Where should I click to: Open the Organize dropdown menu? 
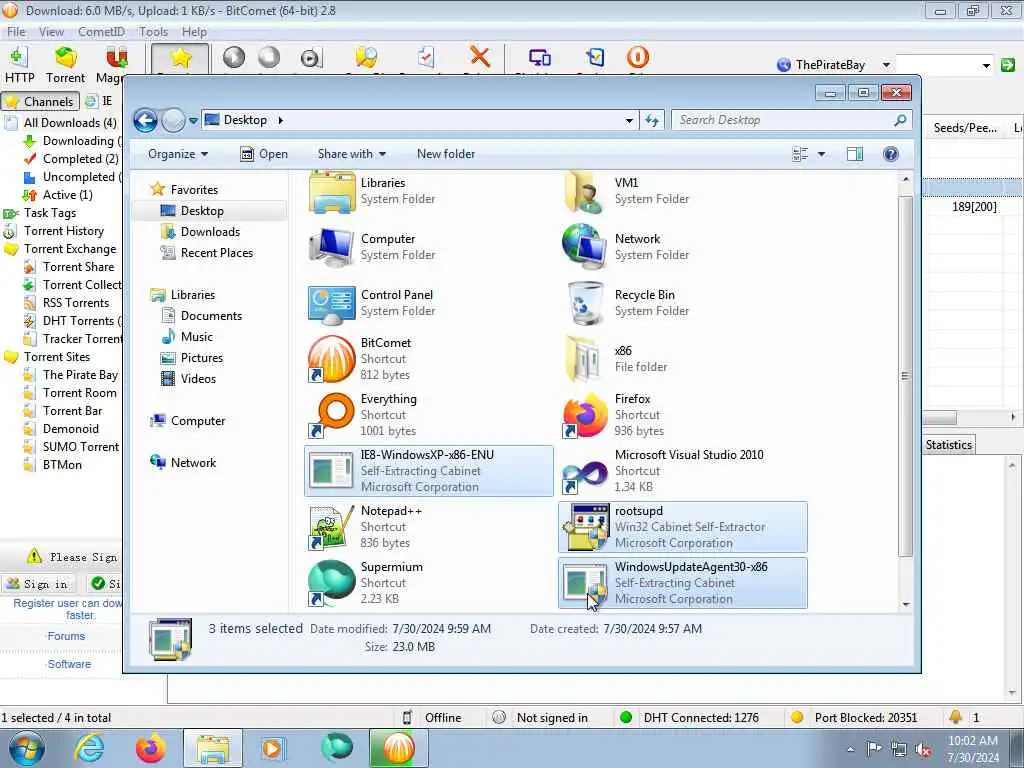[178, 154]
